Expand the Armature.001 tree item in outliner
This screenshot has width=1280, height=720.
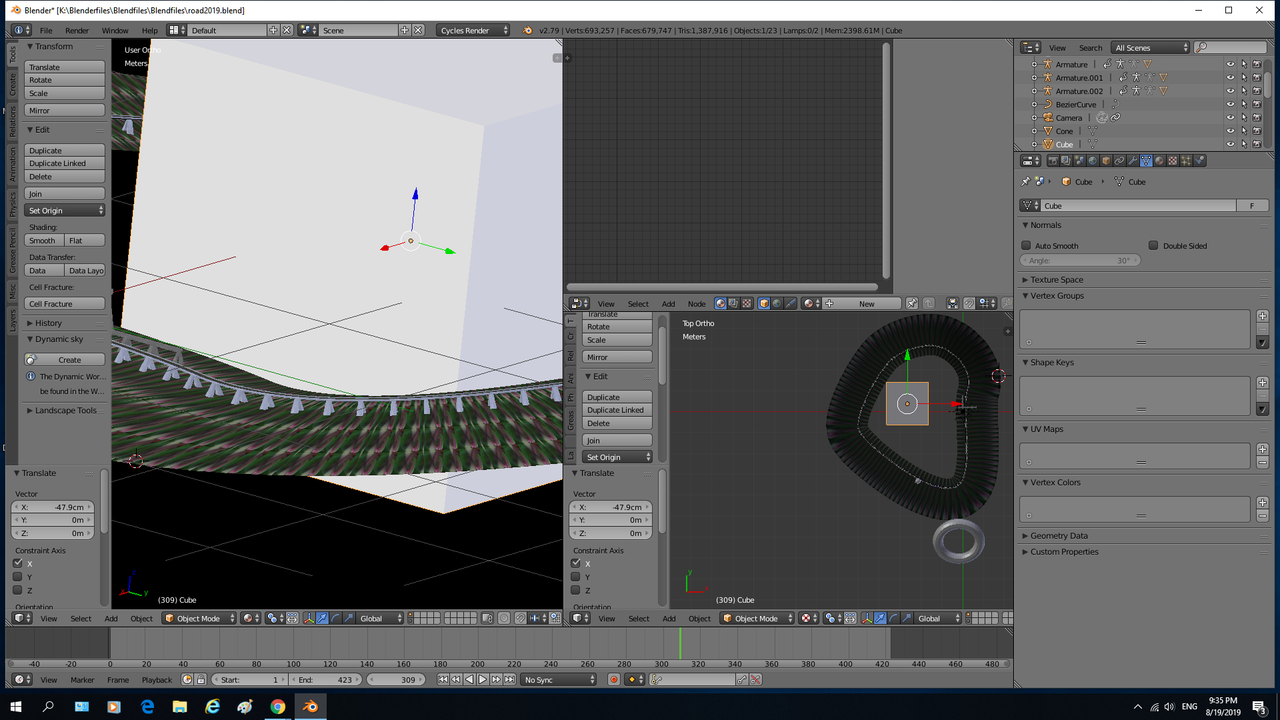(x=1034, y=77)
